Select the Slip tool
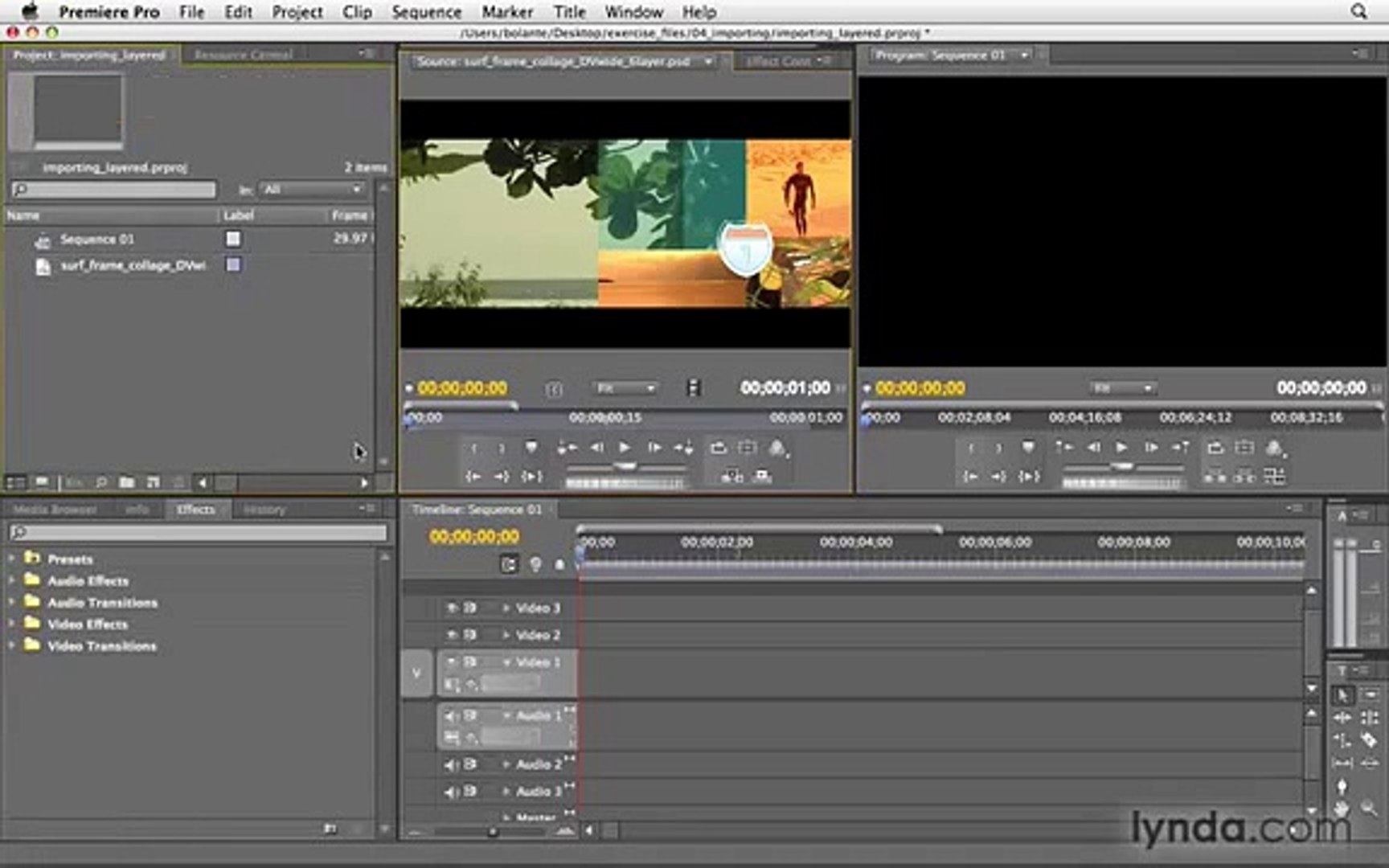The width and height of the screenshot is (1389, 868). 1342,763
